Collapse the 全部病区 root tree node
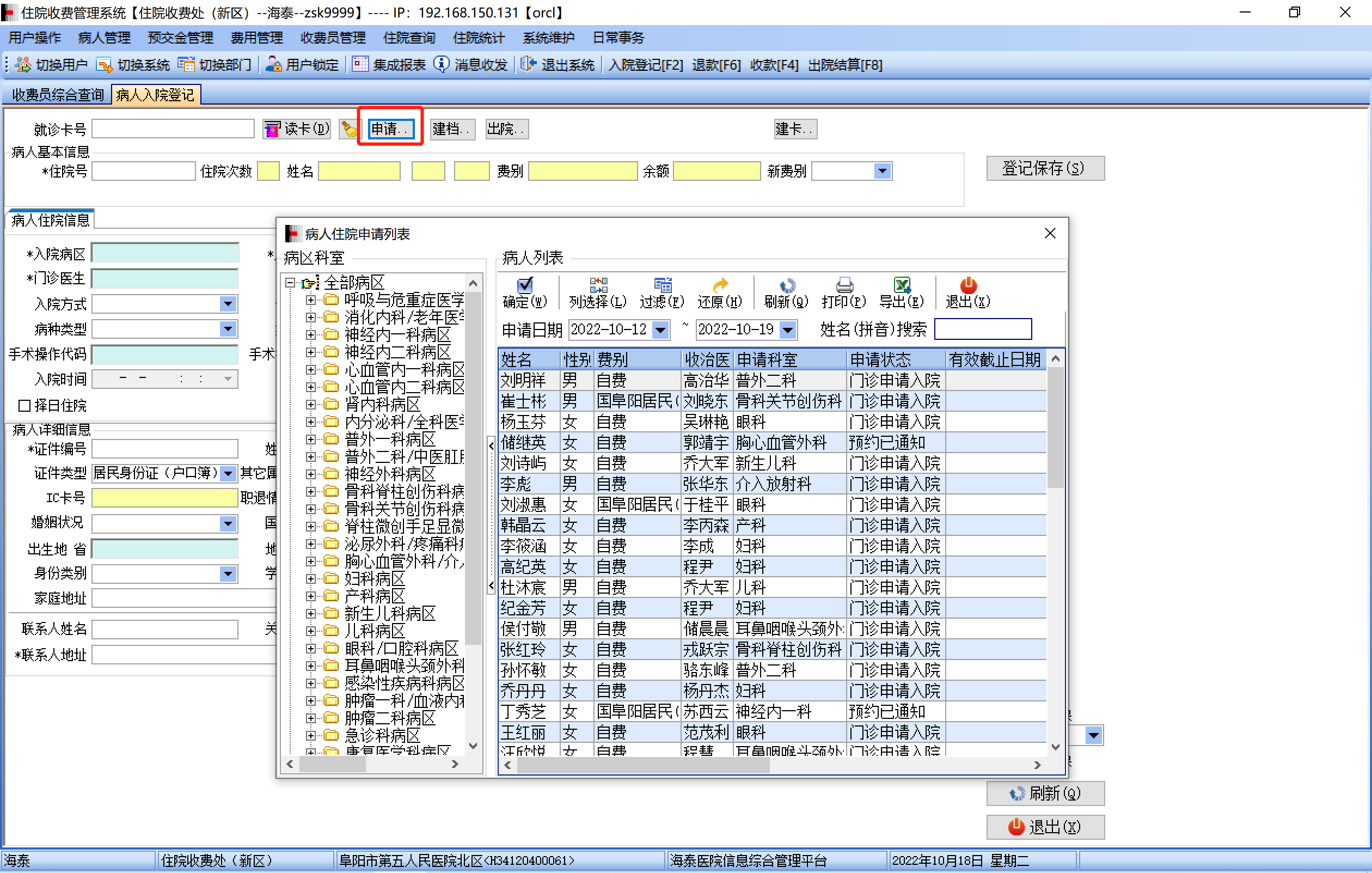 tap(290, 282)
